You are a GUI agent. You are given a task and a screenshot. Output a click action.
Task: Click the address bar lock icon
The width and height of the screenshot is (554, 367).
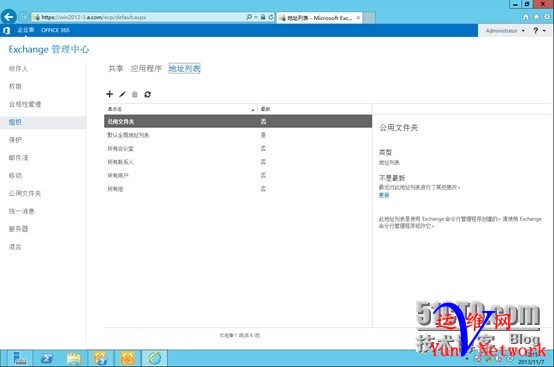point(263,17)
